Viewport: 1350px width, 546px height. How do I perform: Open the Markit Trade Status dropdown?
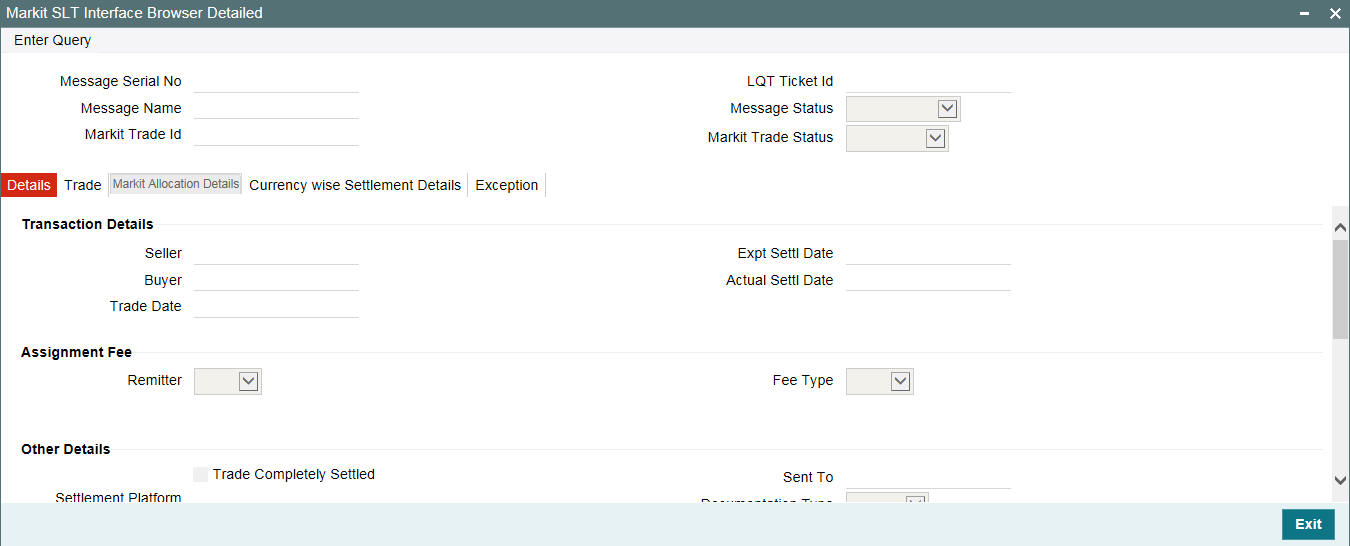897,138
